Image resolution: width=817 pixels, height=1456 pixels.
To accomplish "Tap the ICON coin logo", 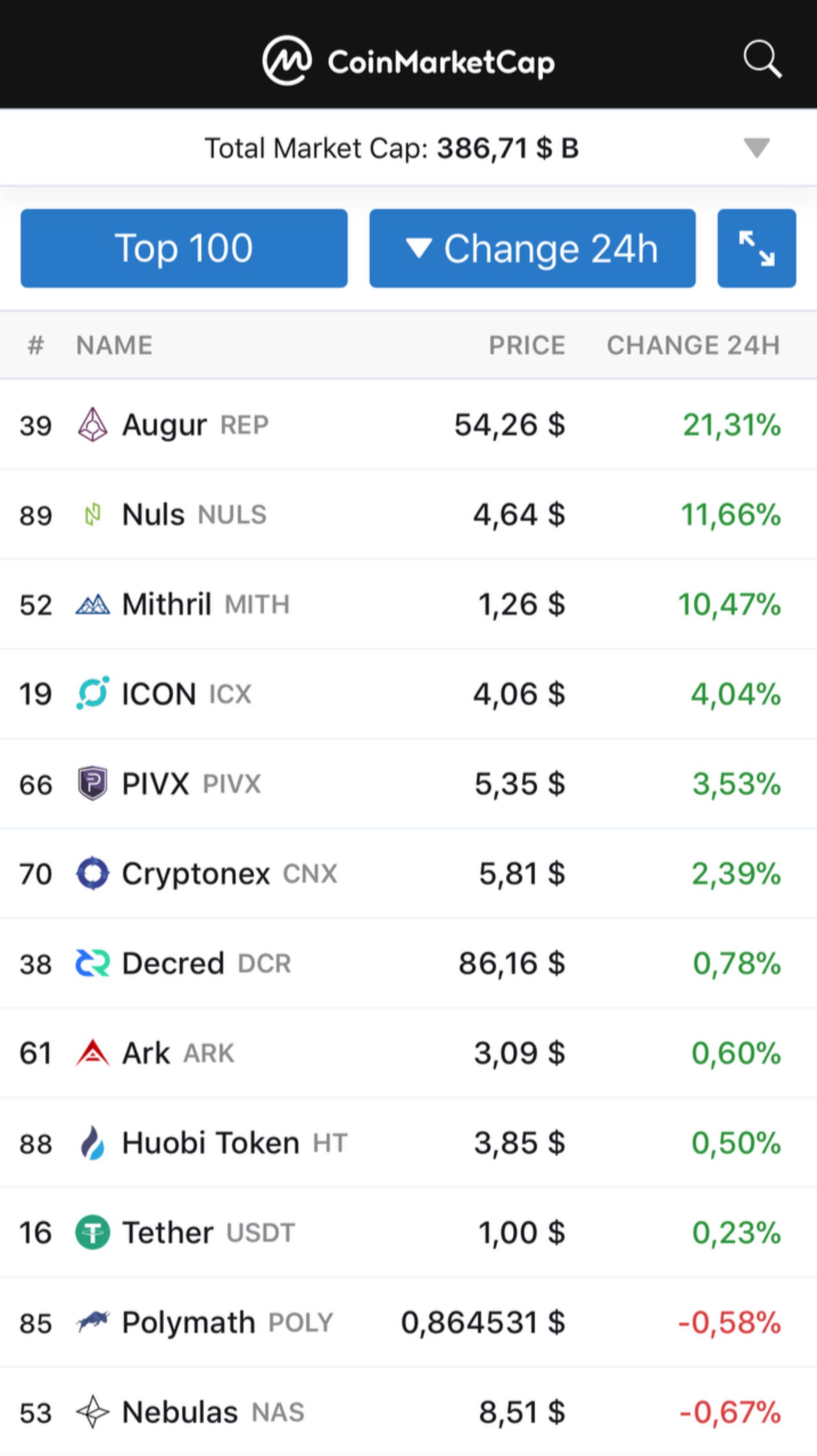I will tap(92, 693).
